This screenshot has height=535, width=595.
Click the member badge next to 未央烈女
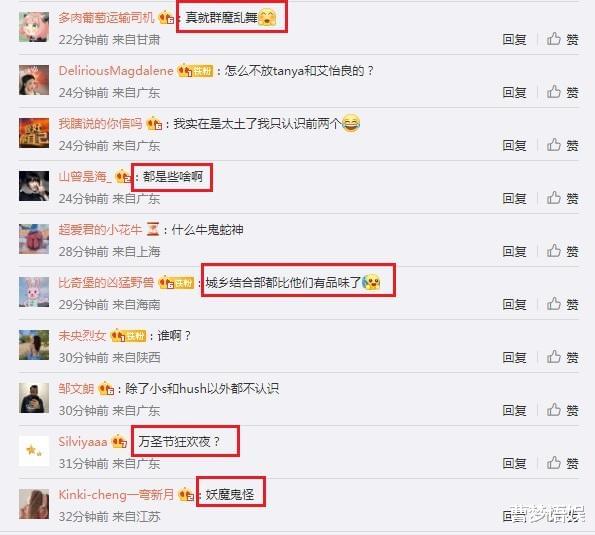(x=128, y=336)
